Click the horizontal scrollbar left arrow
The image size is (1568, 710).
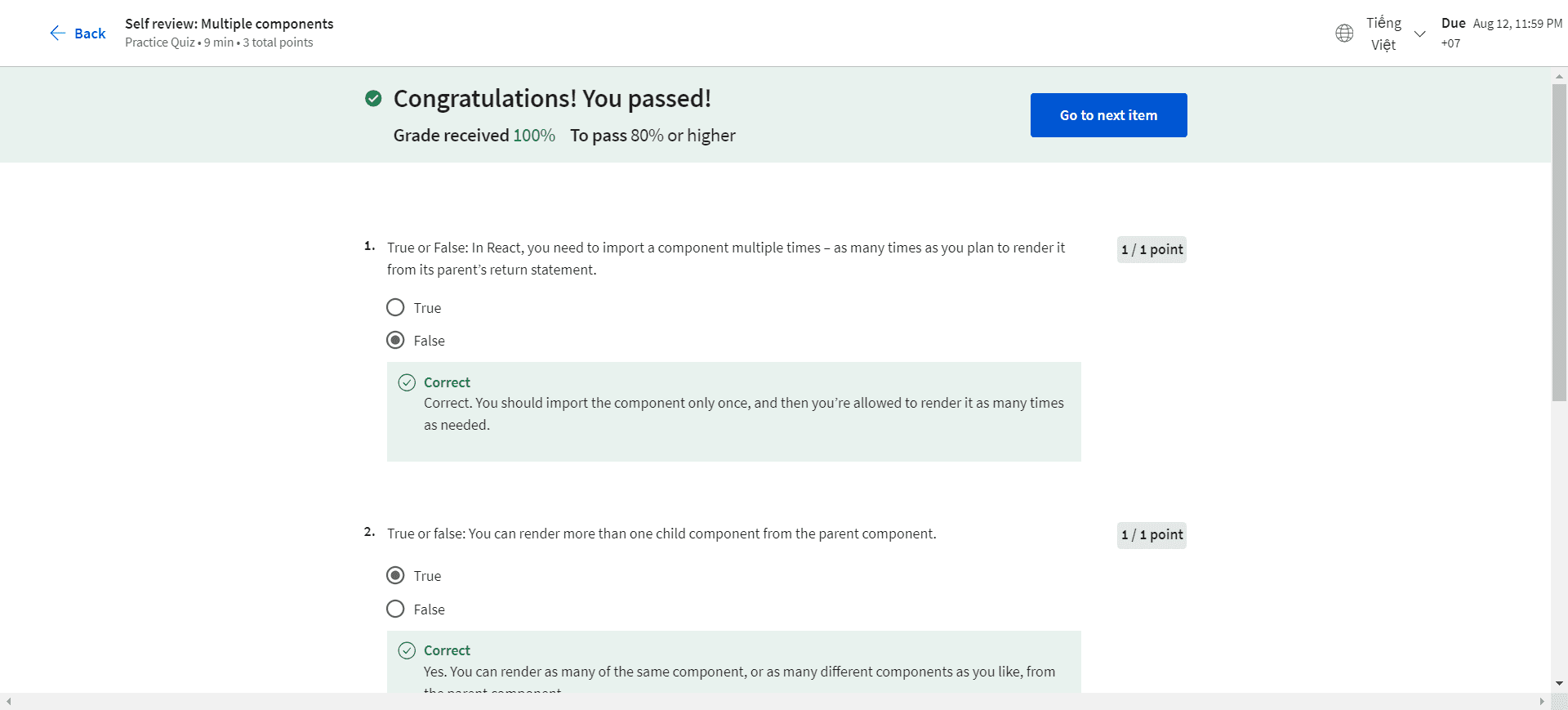[x=9, y=702]
